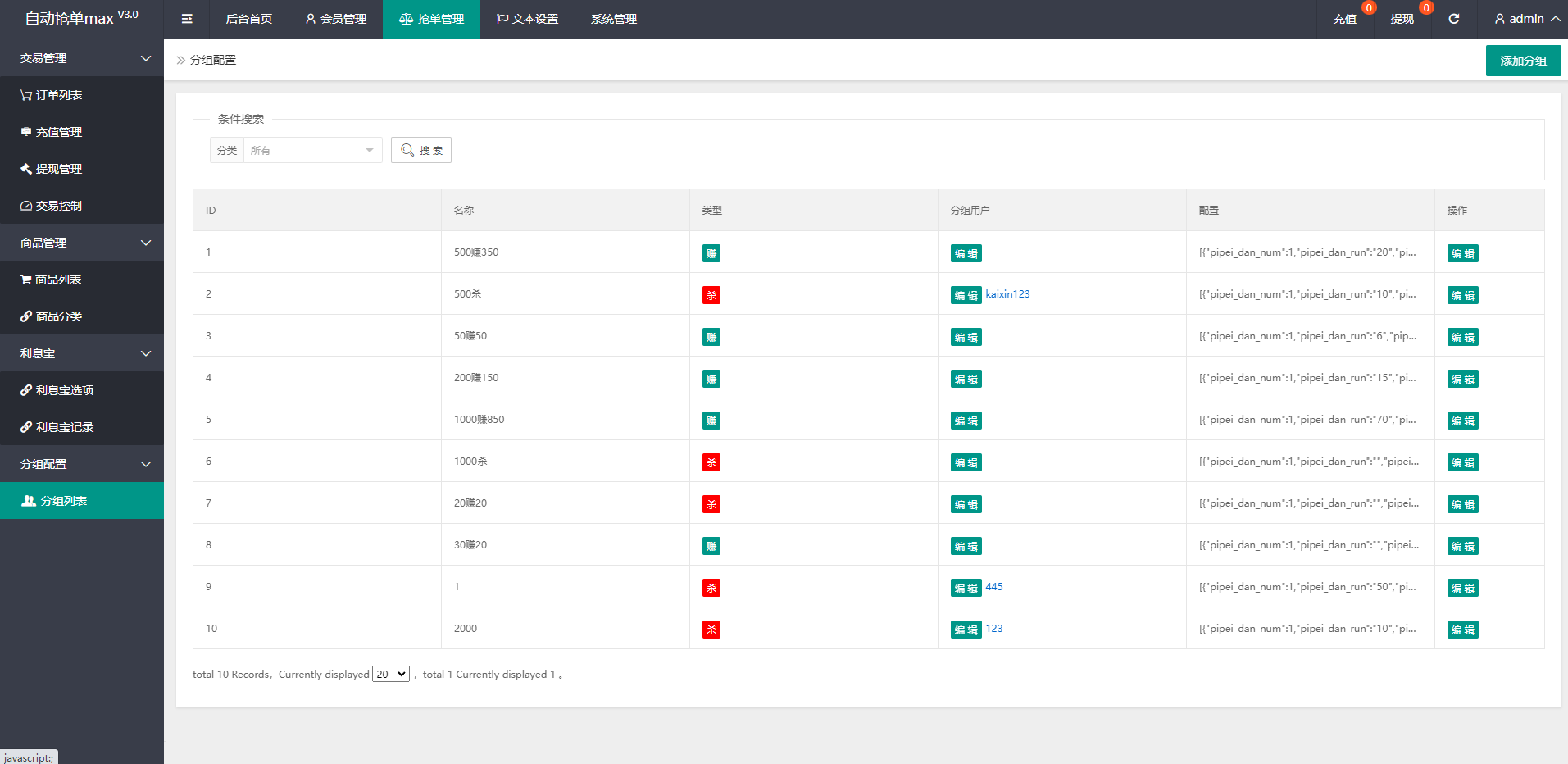Open the 系统管理 top menu
The height and width of the screenshot is (764, 1568).
(x=613, y=19)
